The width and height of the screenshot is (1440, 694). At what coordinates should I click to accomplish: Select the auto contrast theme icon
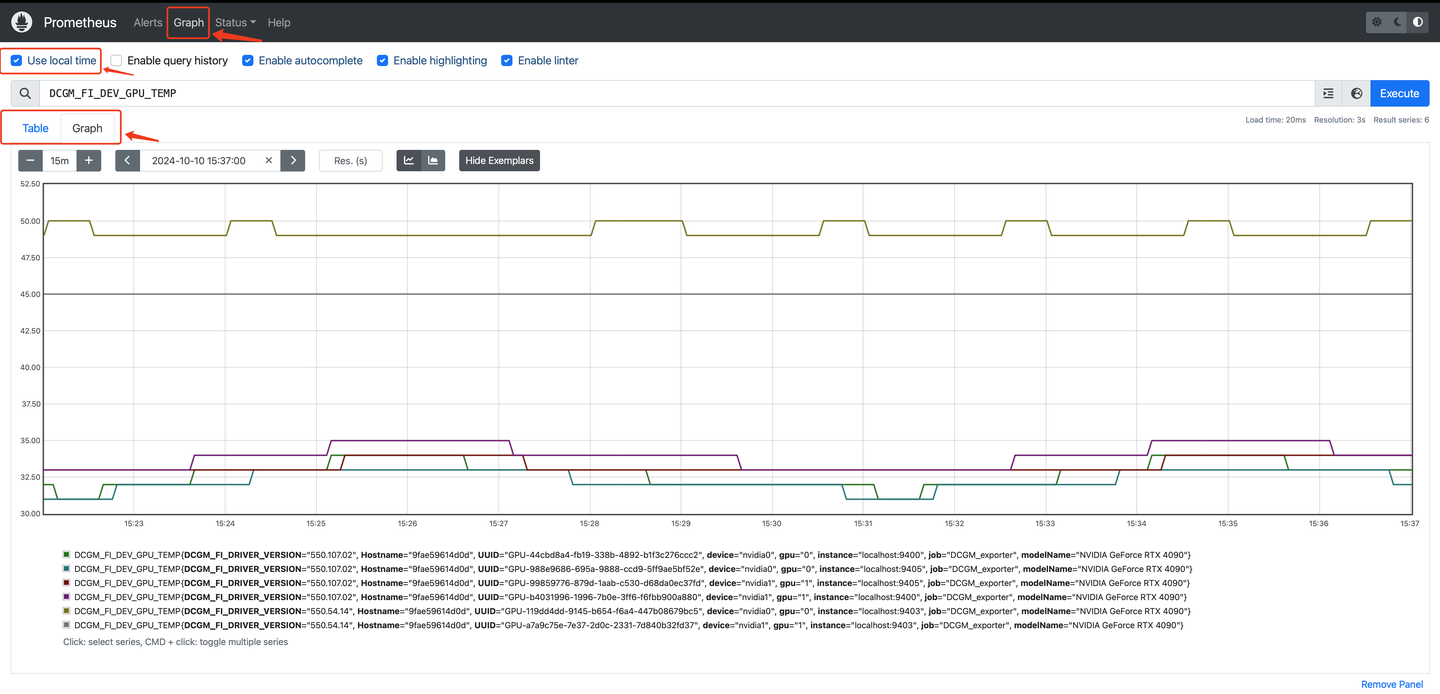tap(1417, 21)
